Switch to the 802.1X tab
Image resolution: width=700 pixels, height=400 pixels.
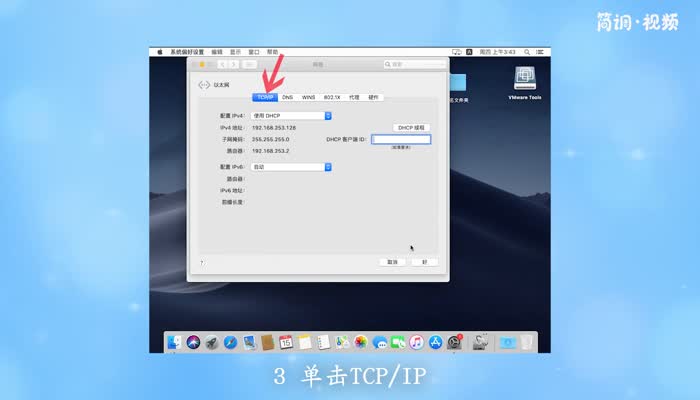(x=331, y=97)
